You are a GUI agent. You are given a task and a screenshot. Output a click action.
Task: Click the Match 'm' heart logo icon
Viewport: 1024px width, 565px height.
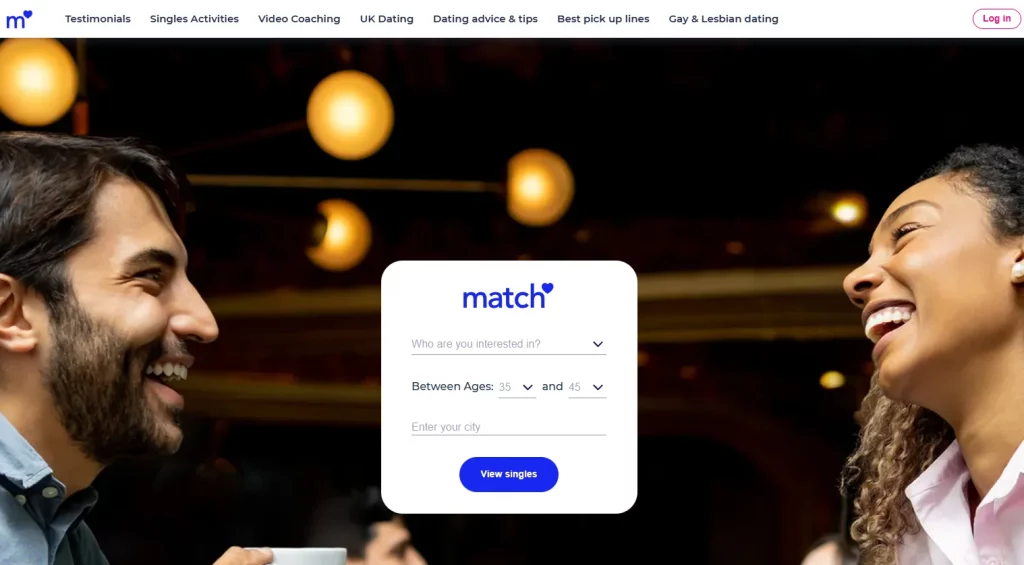[19, 19]
